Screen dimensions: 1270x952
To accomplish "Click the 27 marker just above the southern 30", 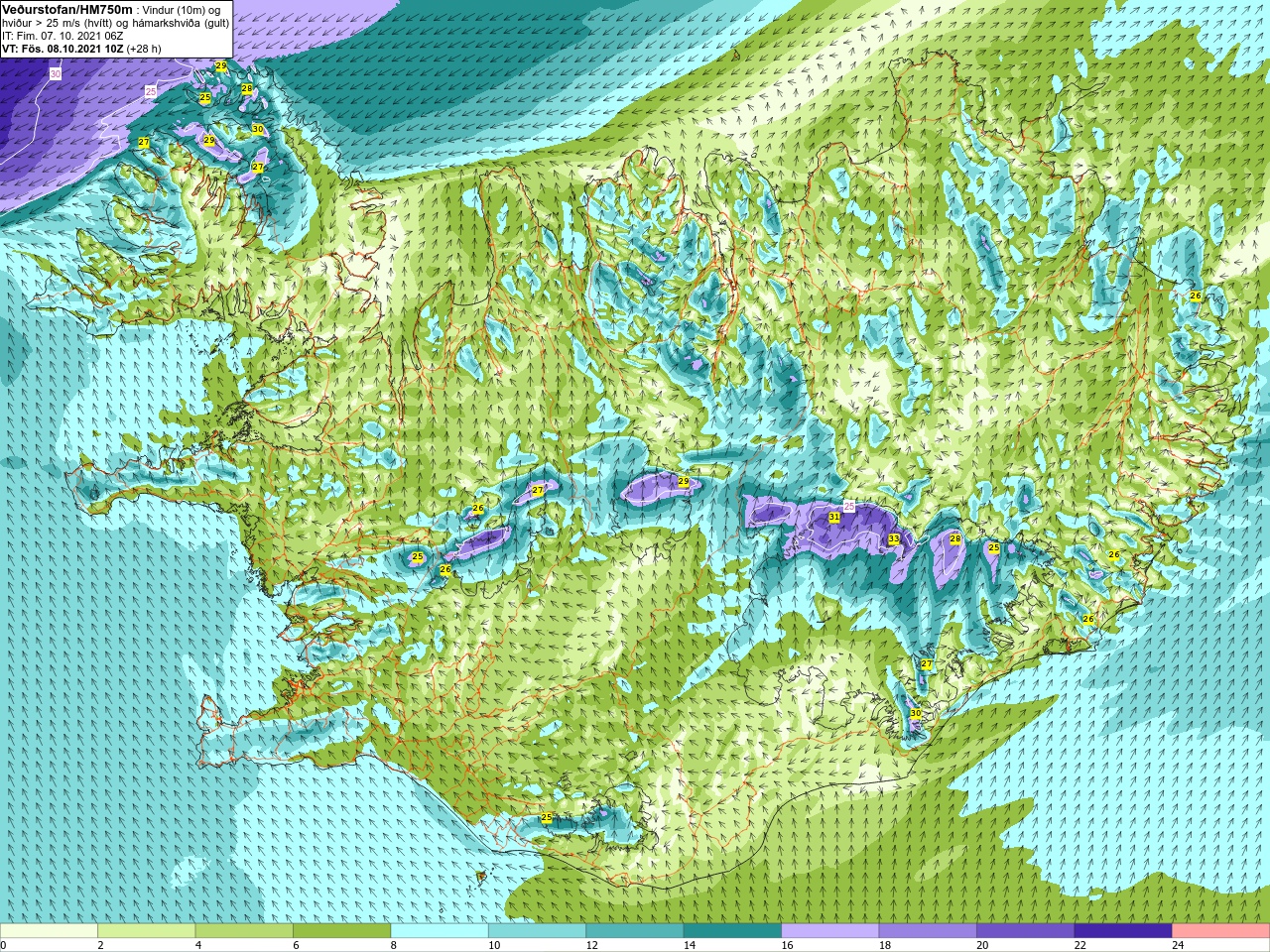I will [x=927, y=664].
